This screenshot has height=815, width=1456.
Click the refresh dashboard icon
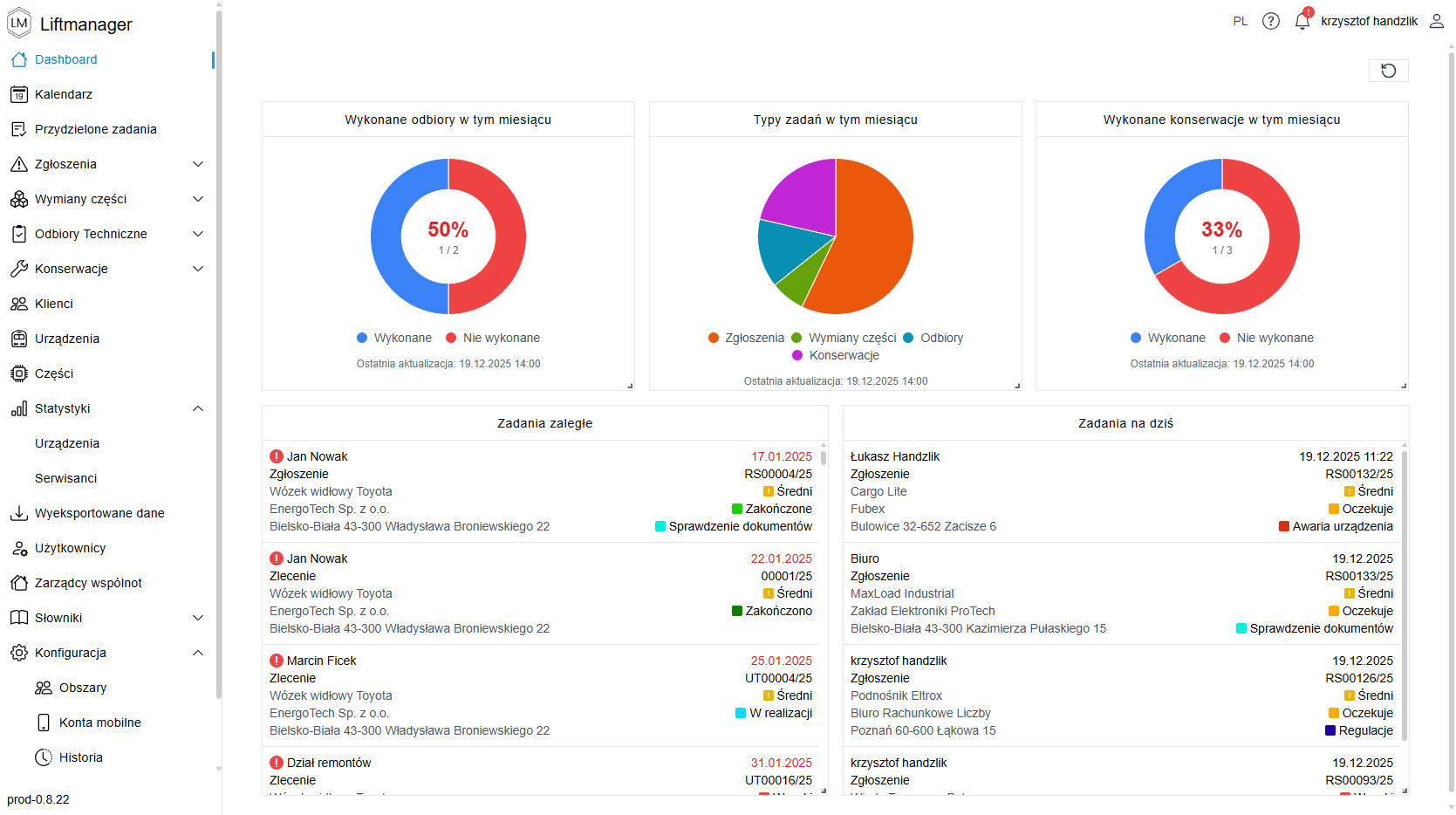point(1388,71)
